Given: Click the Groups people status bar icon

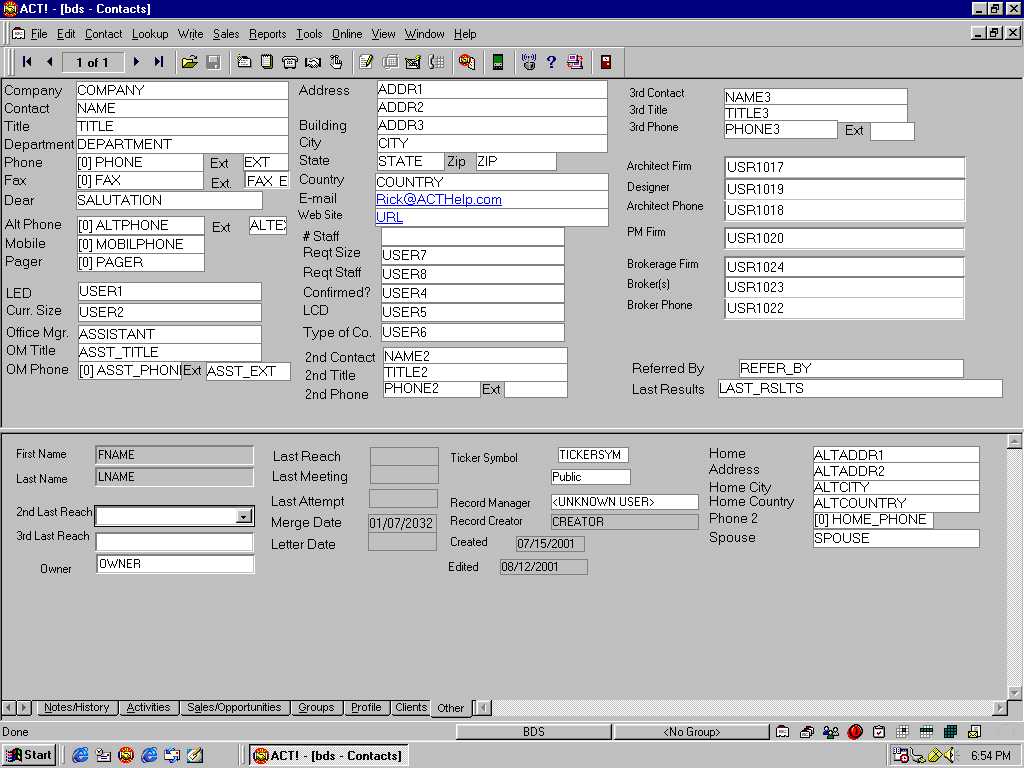Looking at the screenshot, I should pos(831,732).
